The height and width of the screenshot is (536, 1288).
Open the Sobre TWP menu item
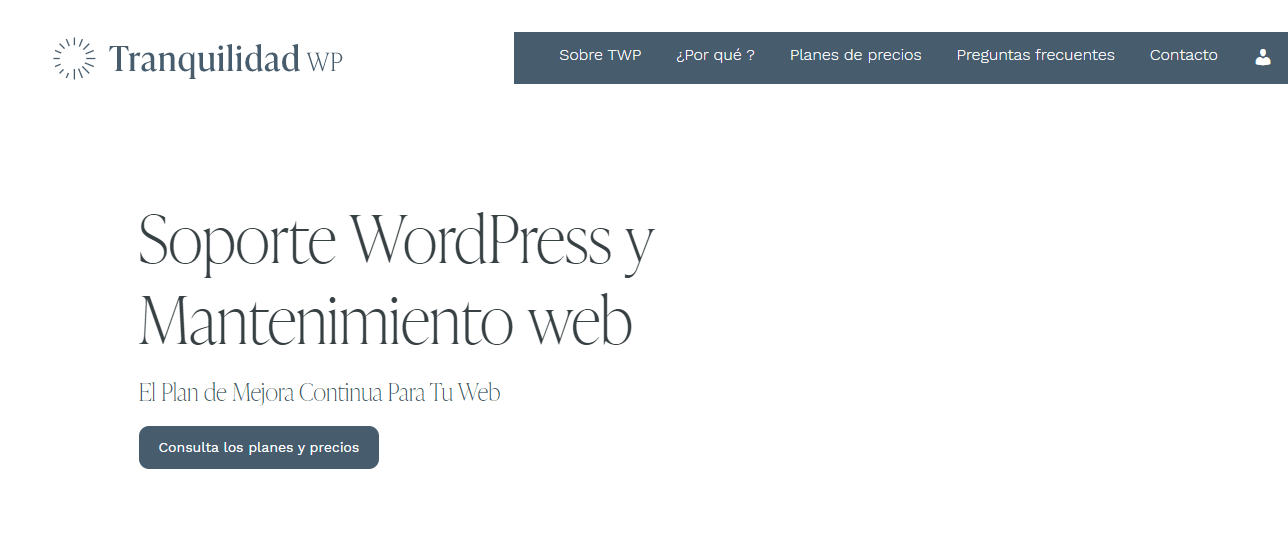600,55
